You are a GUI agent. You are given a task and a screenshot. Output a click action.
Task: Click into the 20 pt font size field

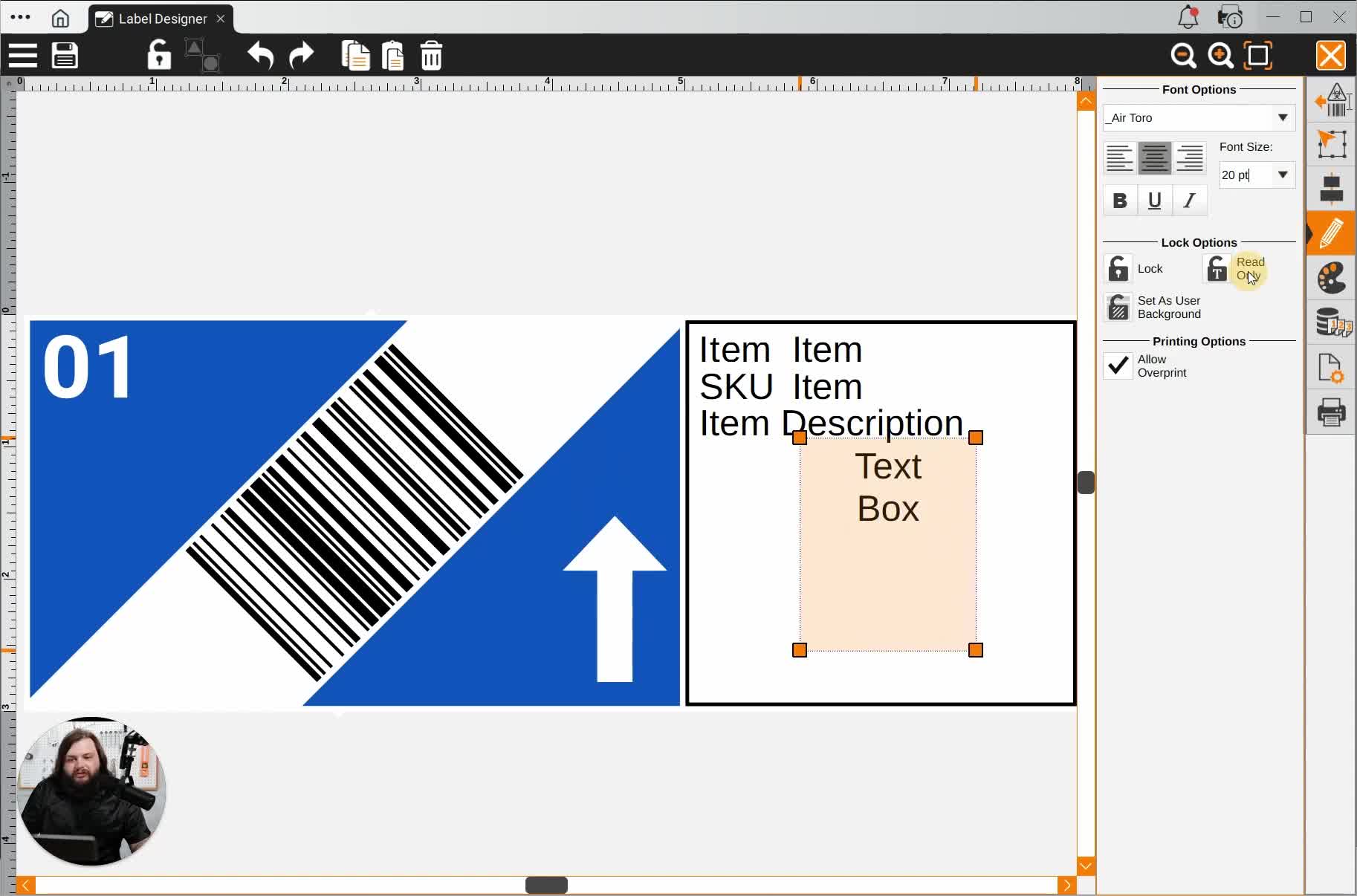coord(1246,175)
